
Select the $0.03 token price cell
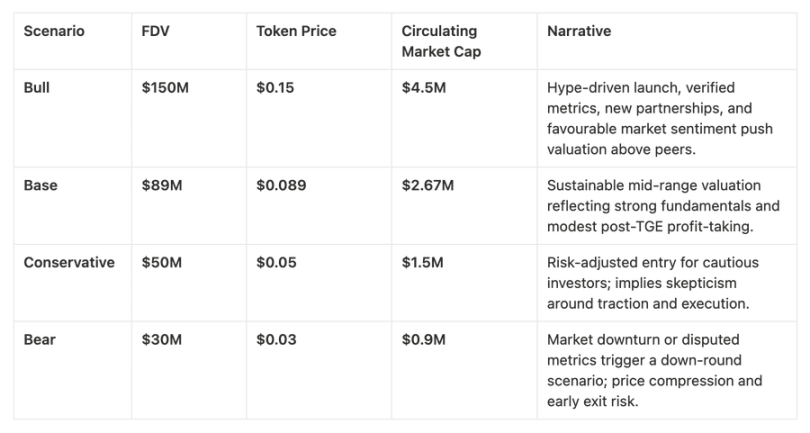pos(276,341)
